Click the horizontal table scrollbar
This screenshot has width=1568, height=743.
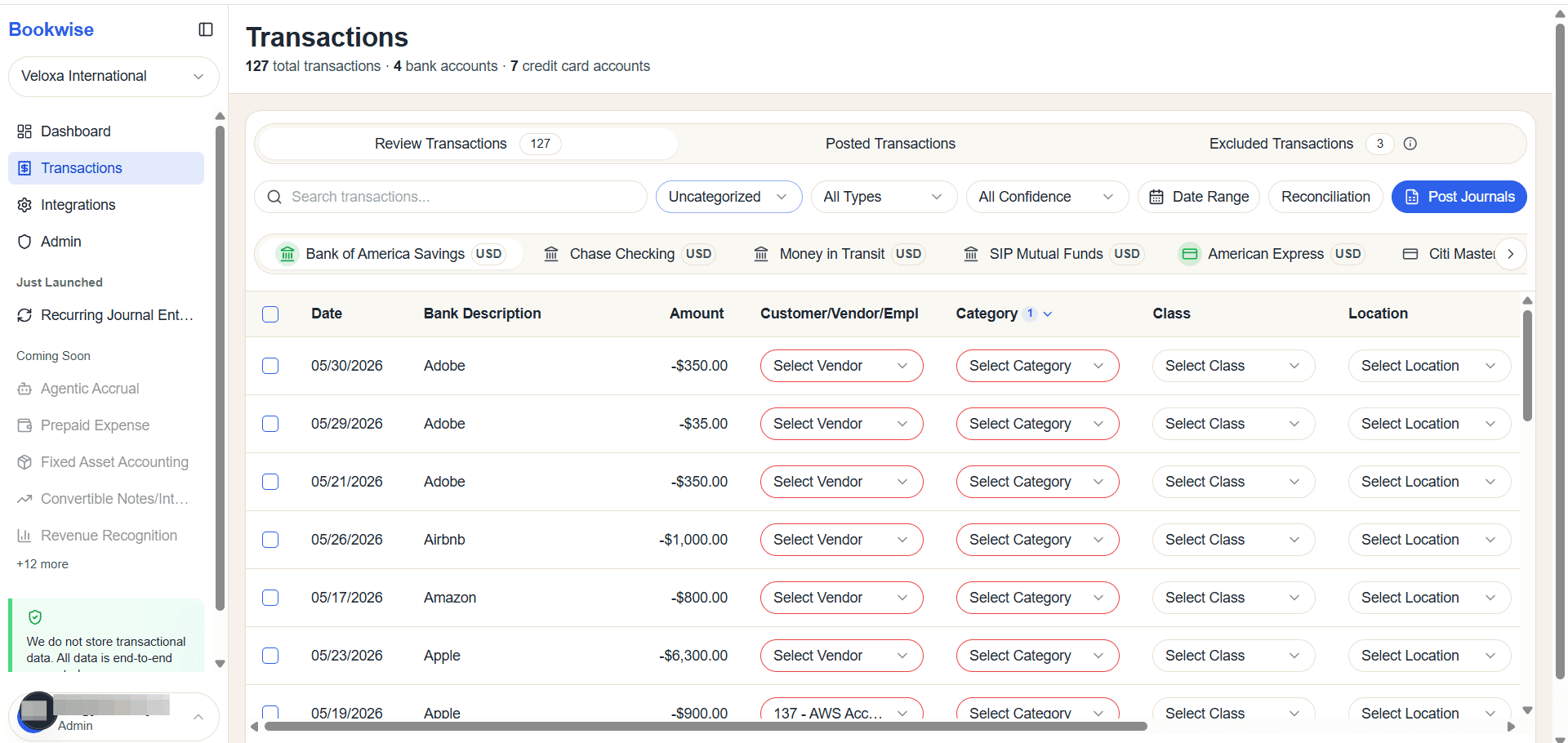pos(706,726)
